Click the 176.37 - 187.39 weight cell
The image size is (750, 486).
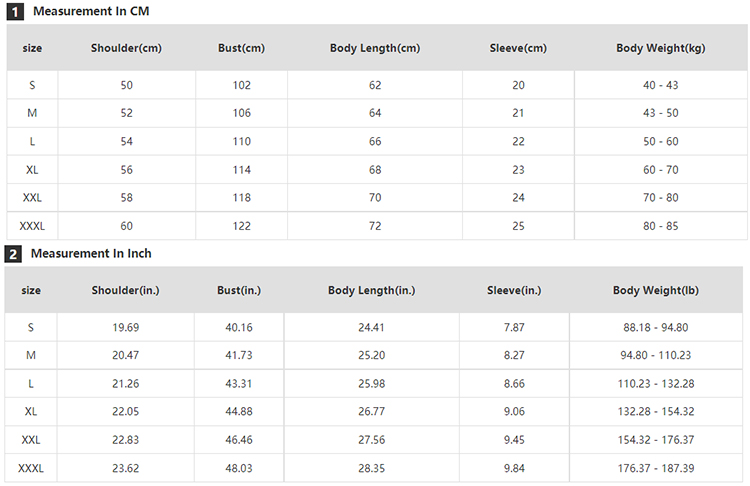(658, 468)
